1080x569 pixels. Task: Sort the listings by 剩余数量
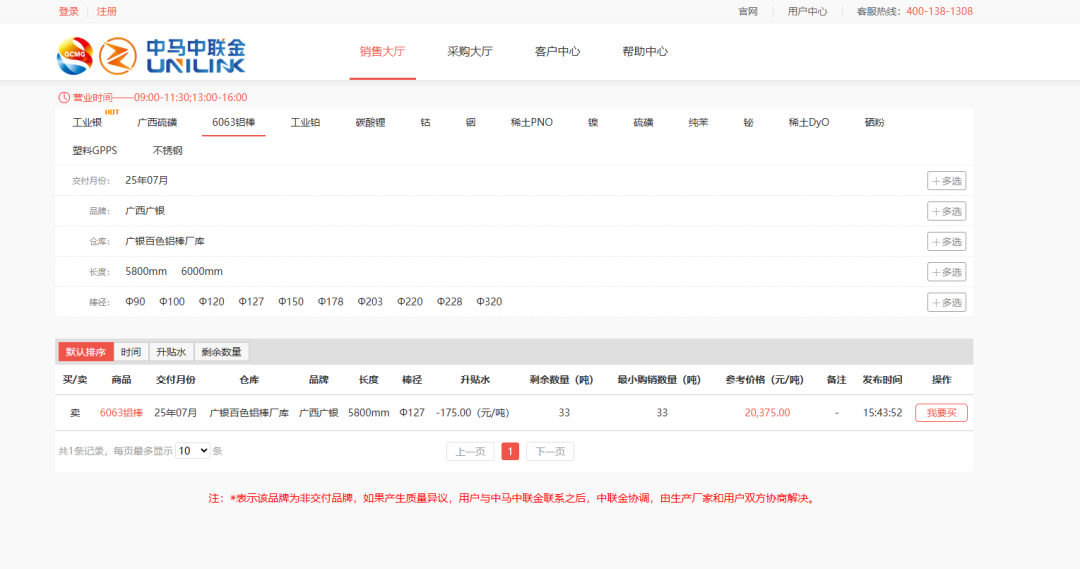pyautogui.click(x=221, y=352)
